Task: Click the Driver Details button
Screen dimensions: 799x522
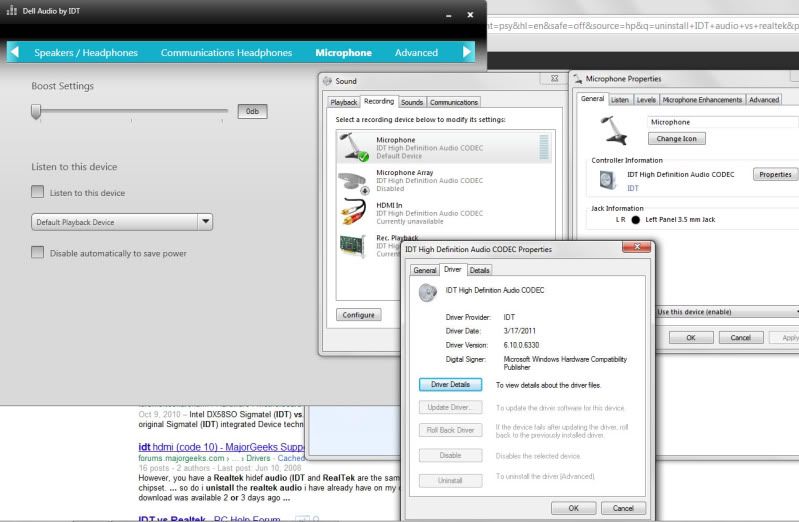Action: (450, 384)
